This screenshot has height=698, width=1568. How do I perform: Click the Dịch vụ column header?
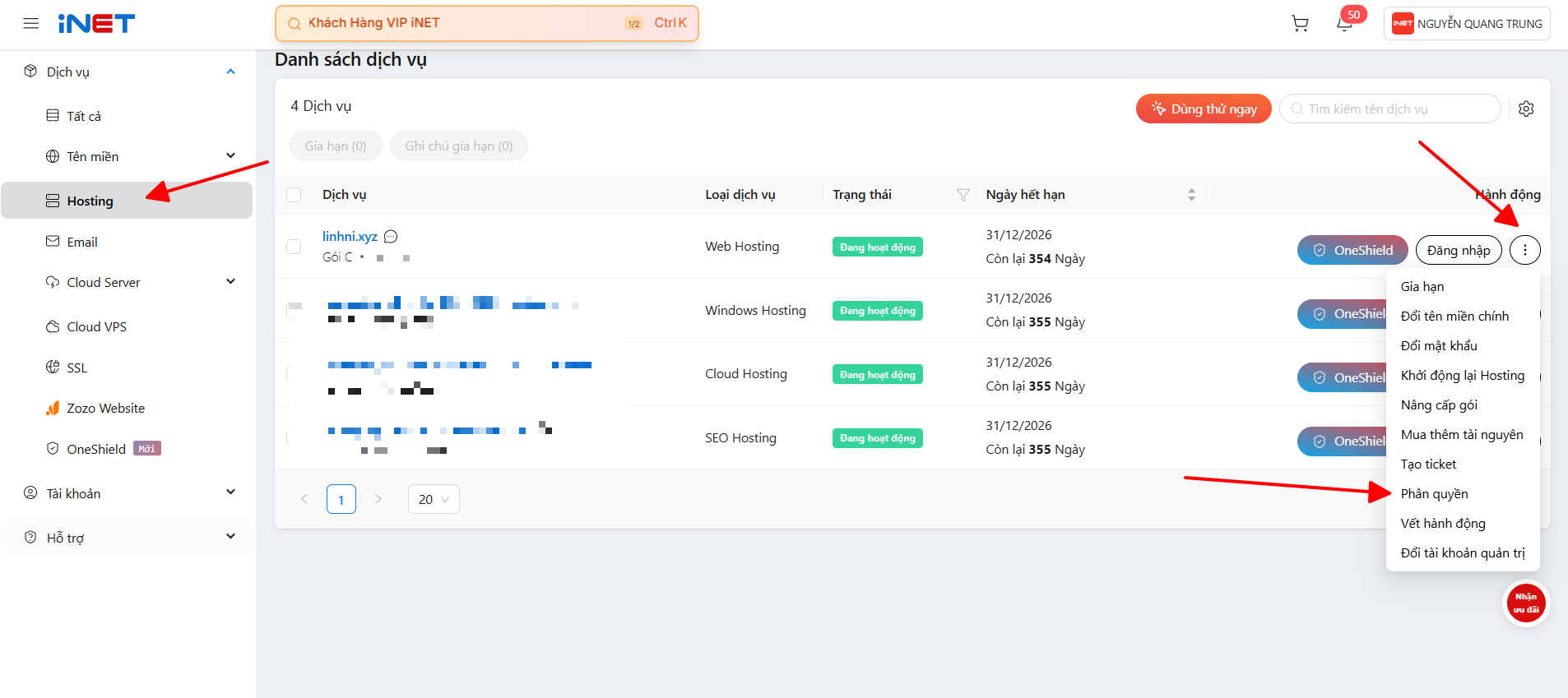(x=345, y=195)
